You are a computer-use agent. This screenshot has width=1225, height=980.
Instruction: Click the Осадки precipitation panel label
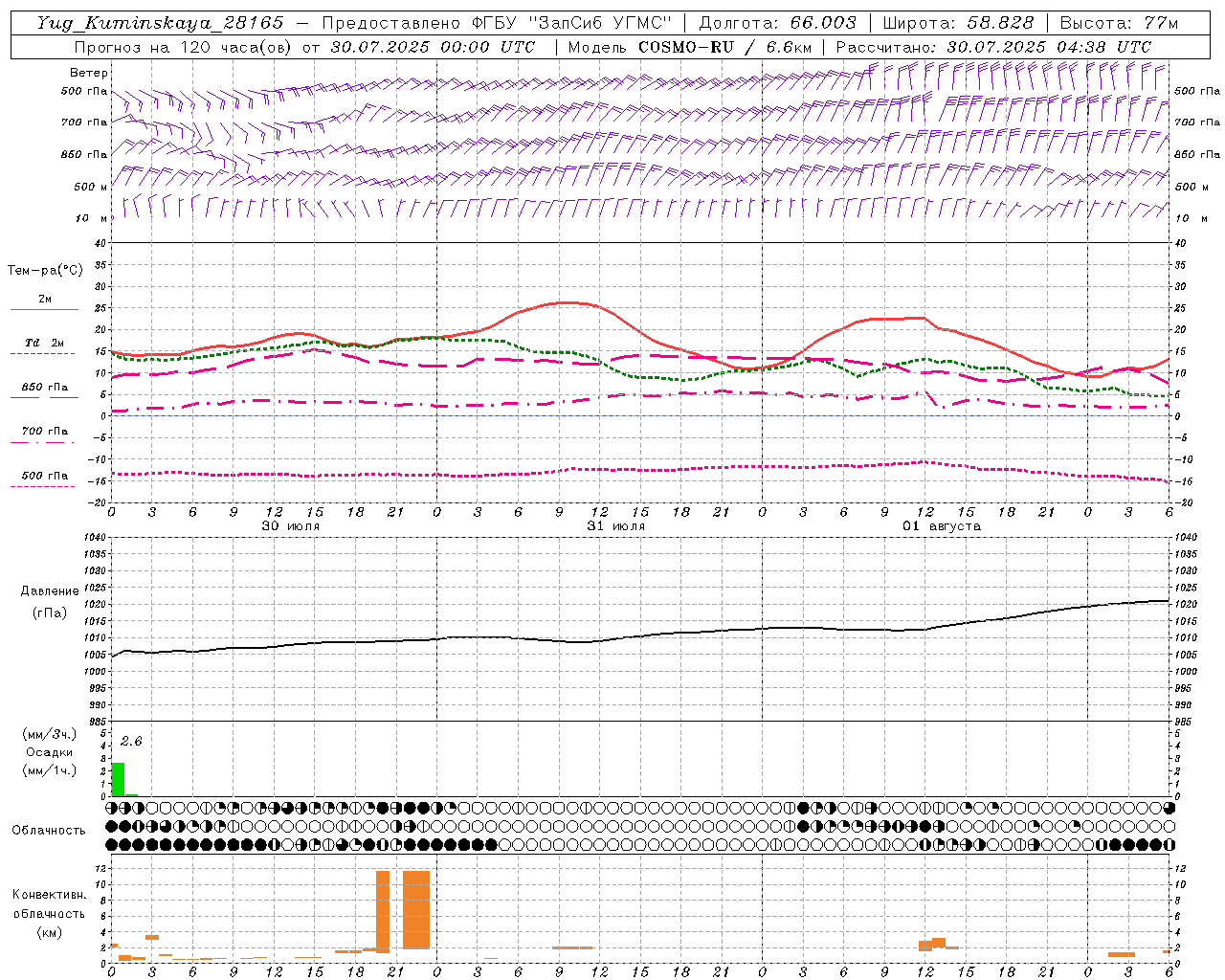click(49, 752)
